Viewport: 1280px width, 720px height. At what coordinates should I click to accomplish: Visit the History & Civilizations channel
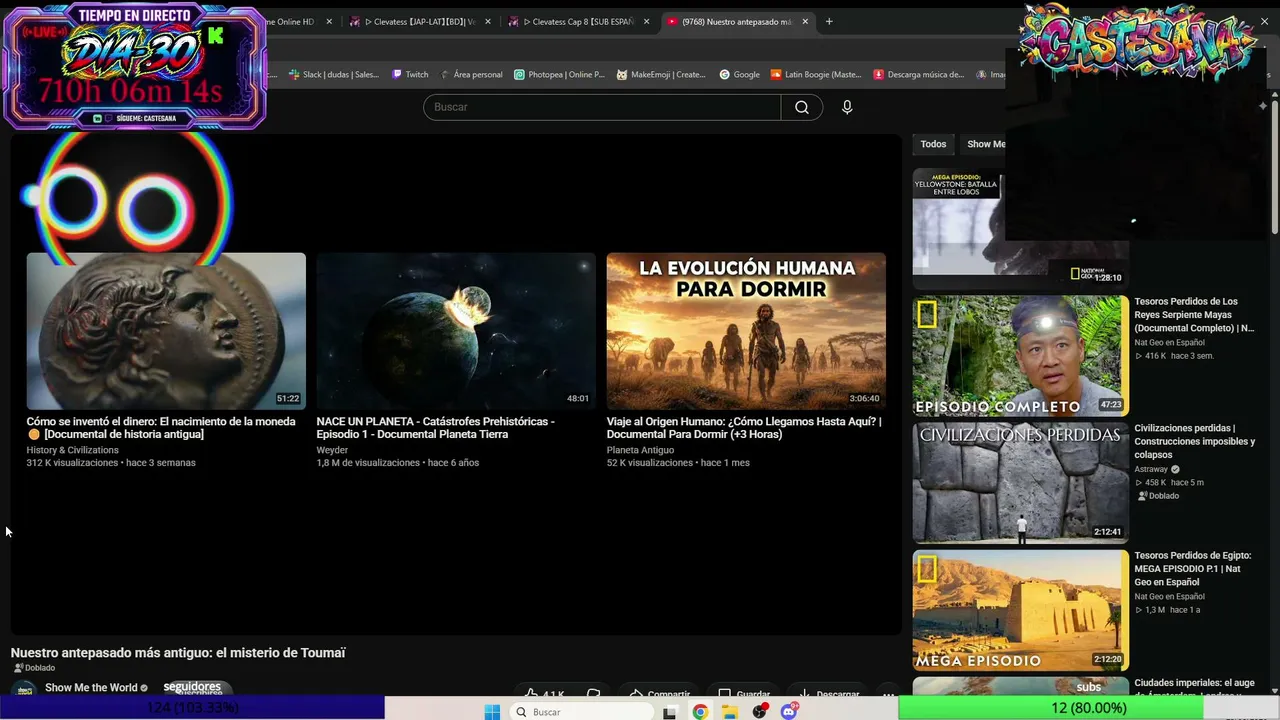click(x=72, y=450)
